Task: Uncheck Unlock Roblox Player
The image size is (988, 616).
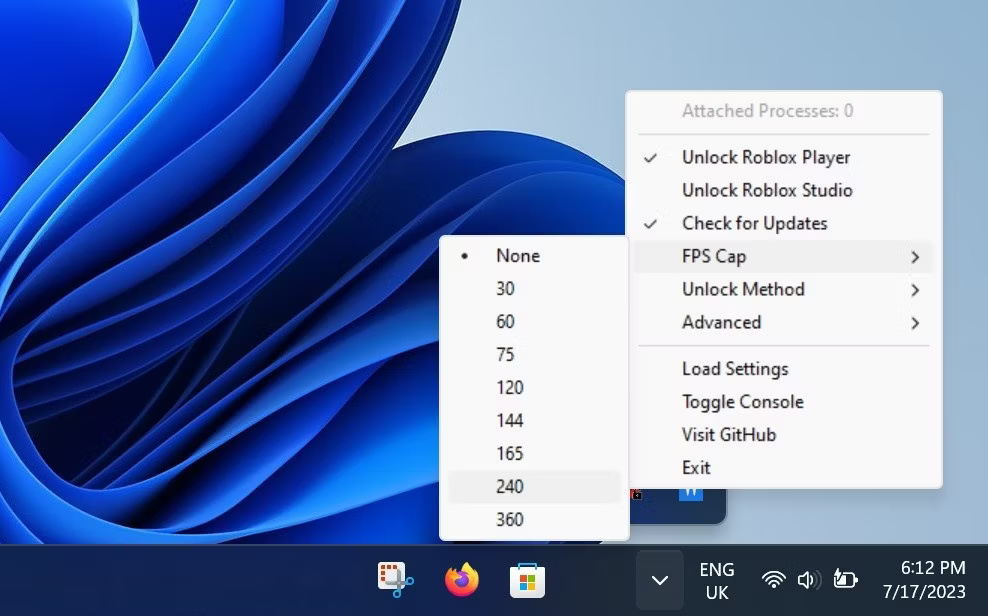Action: [x=765, y=157]
